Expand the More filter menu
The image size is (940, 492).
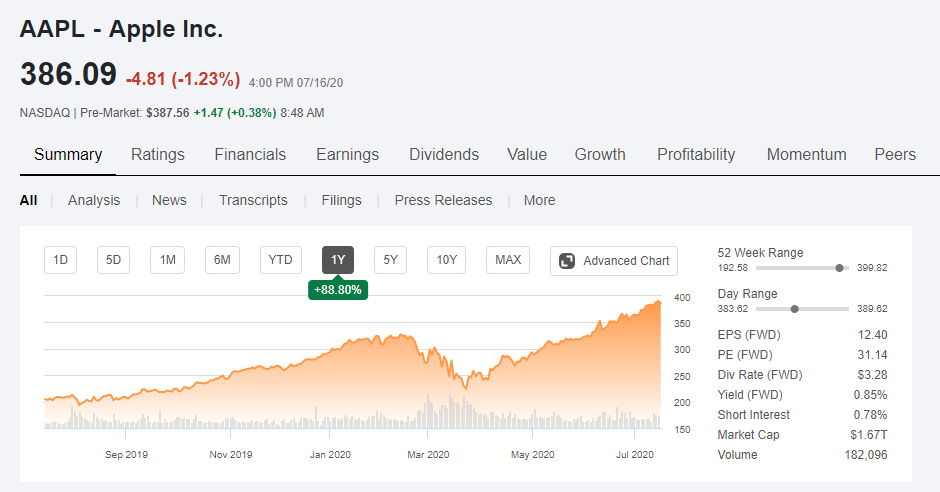(x=539, y=200)
